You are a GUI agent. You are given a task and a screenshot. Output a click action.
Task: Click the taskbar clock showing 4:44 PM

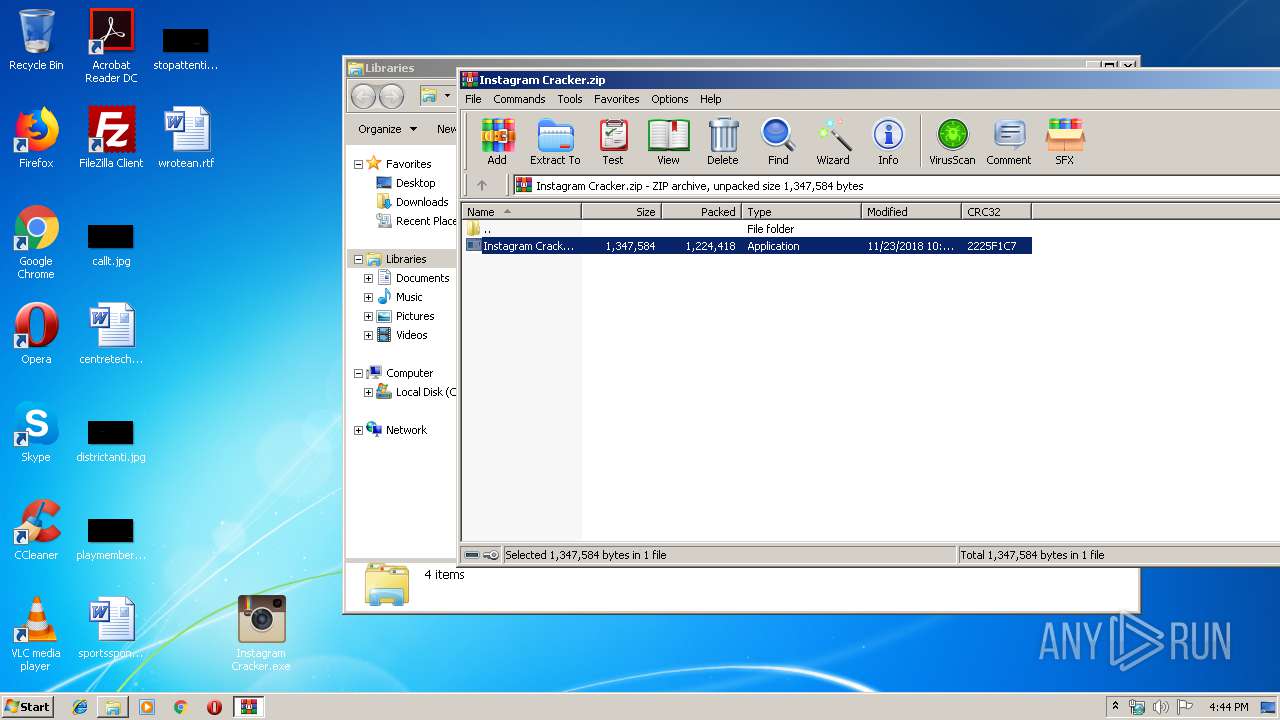tap(1228, 707)
